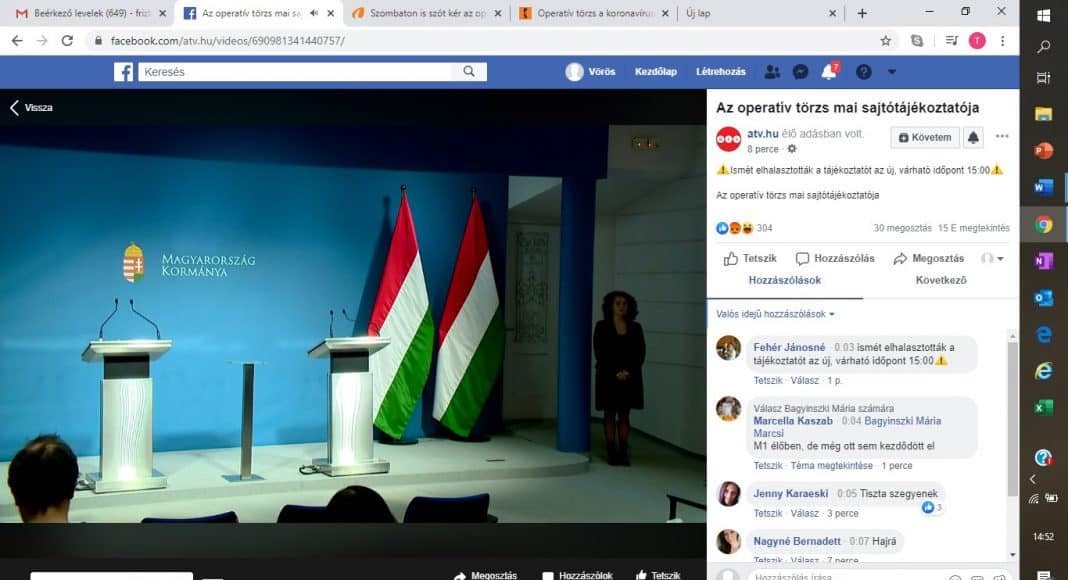This screenshot has width=1068, height=580.
Task: Click the Chrome address bar URL
Action: point(227,41)
